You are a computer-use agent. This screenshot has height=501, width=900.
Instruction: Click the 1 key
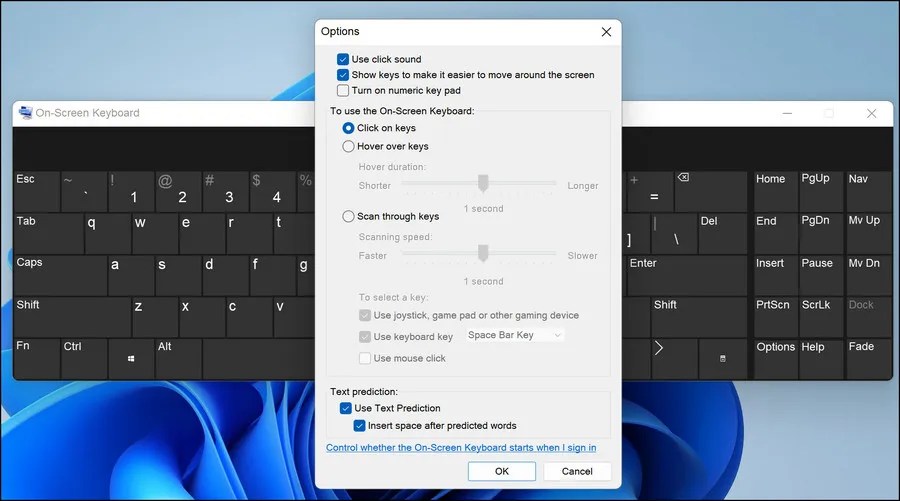pyautogui.click(x=131, y=191)
